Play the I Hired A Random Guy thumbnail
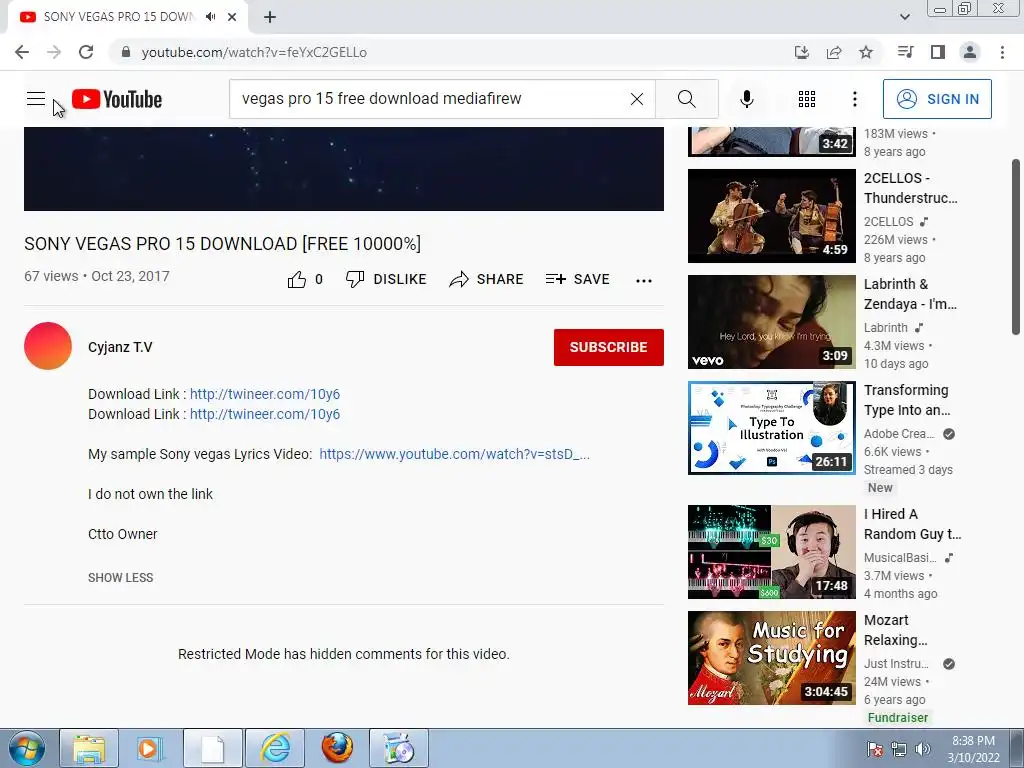 tap(772, 552)
